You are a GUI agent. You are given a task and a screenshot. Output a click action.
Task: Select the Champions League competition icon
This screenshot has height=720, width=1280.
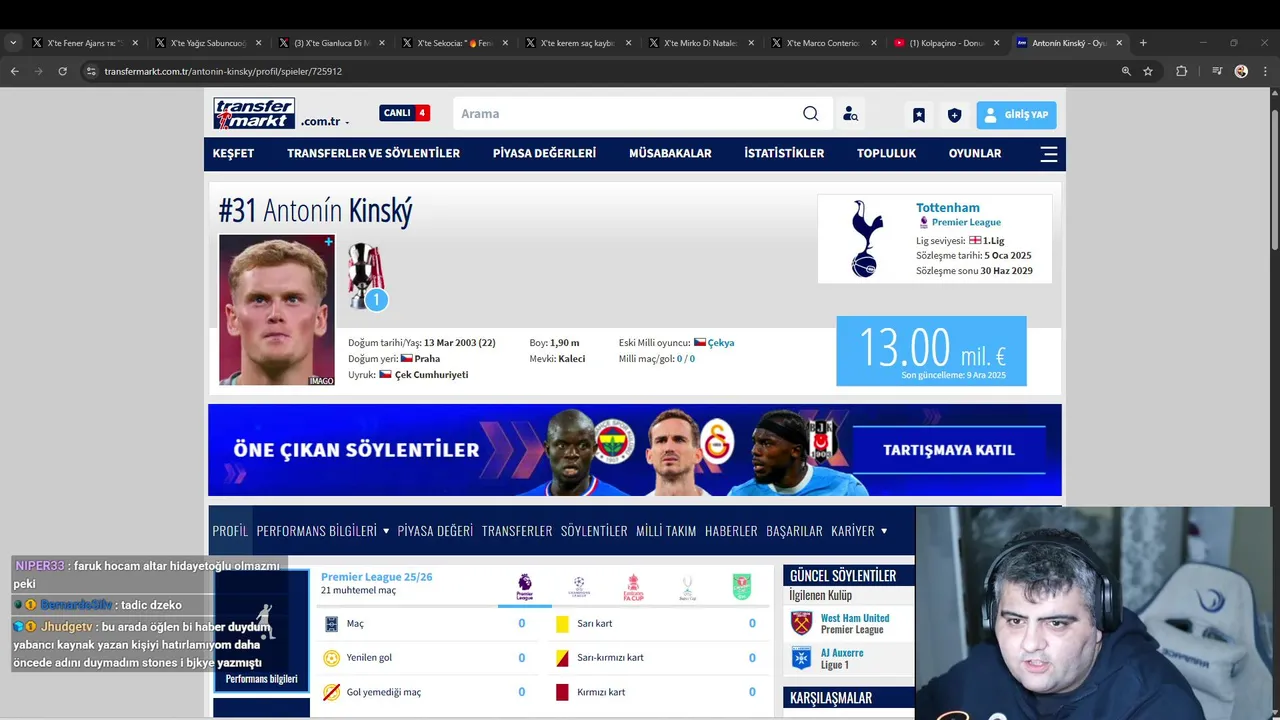click(x=579, y=587)
